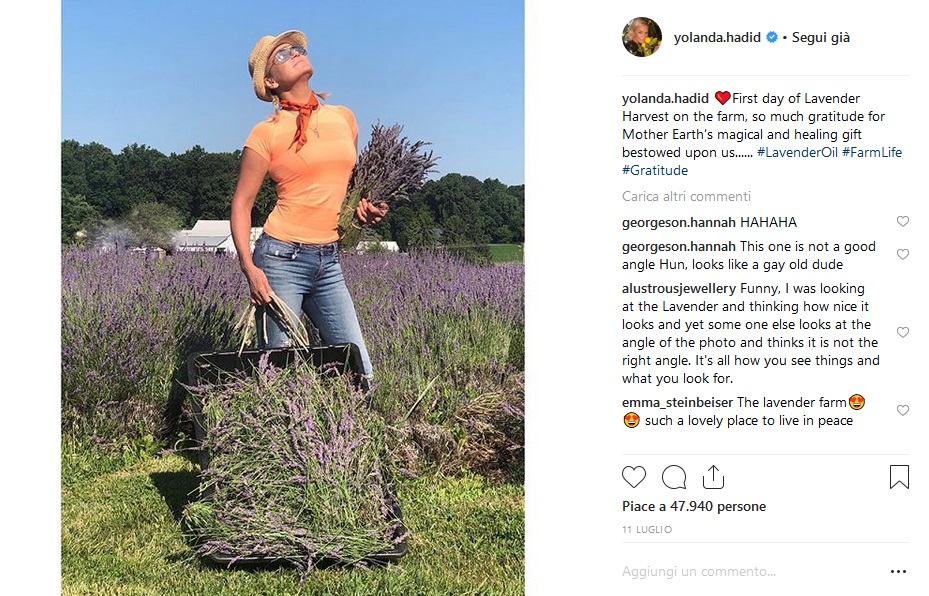Open the #FarmLife hashtag link

[x=872, y=152]
